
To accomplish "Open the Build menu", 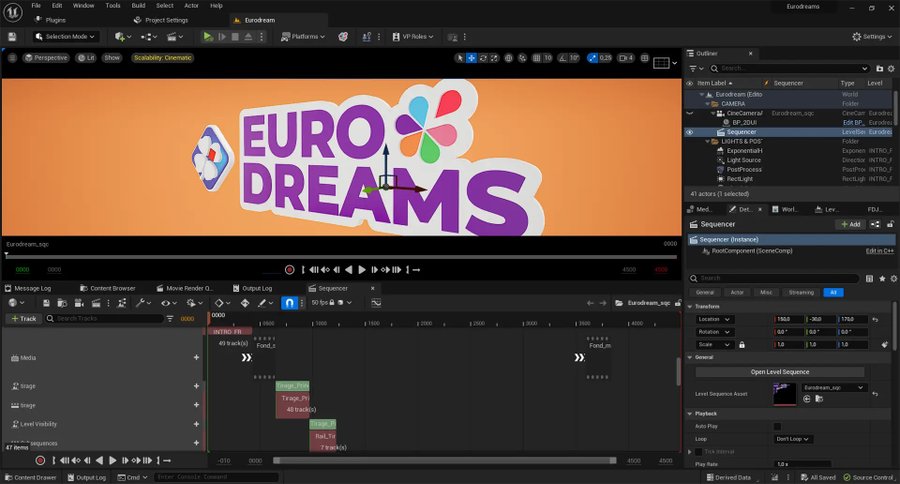I will coord(139,5).
